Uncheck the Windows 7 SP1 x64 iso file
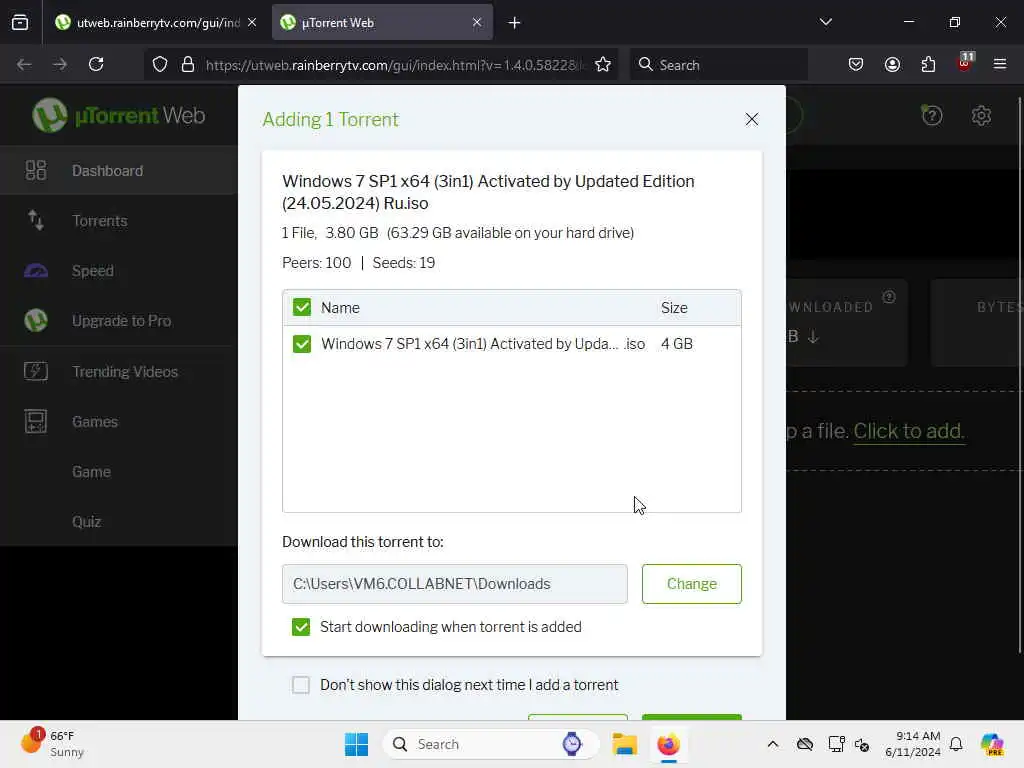 tap(302, 344)
